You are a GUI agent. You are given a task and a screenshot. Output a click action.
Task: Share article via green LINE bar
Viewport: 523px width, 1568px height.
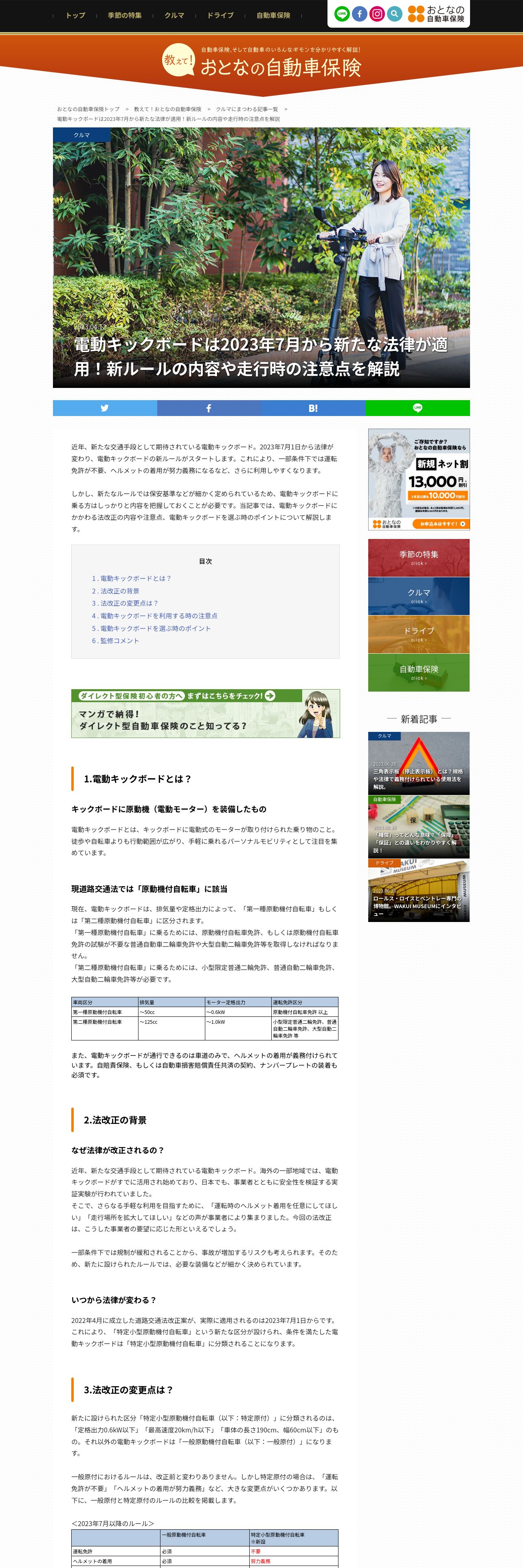[x=418, y=408]
